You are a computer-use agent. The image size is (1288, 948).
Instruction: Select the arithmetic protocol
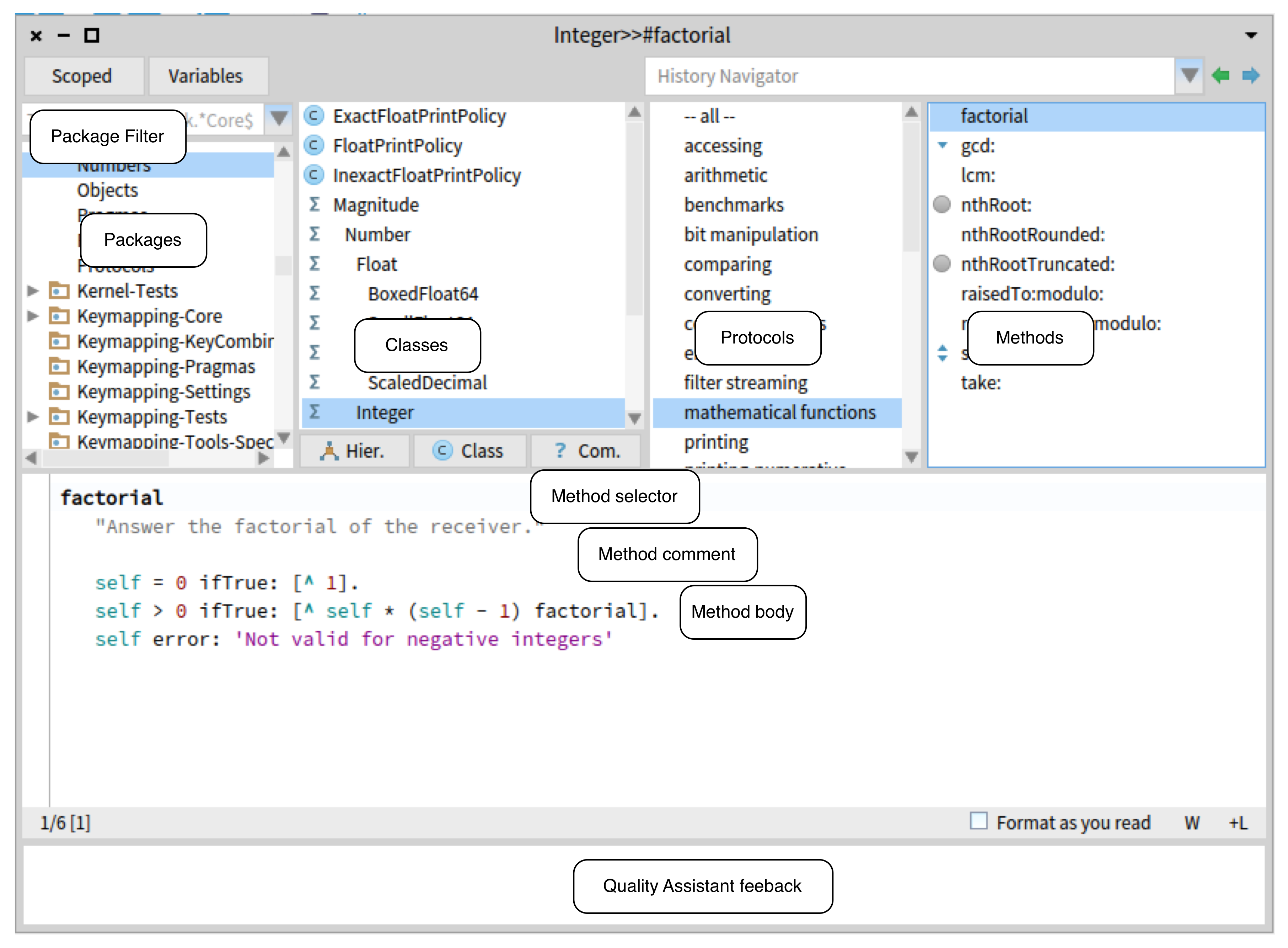(725, 175)
